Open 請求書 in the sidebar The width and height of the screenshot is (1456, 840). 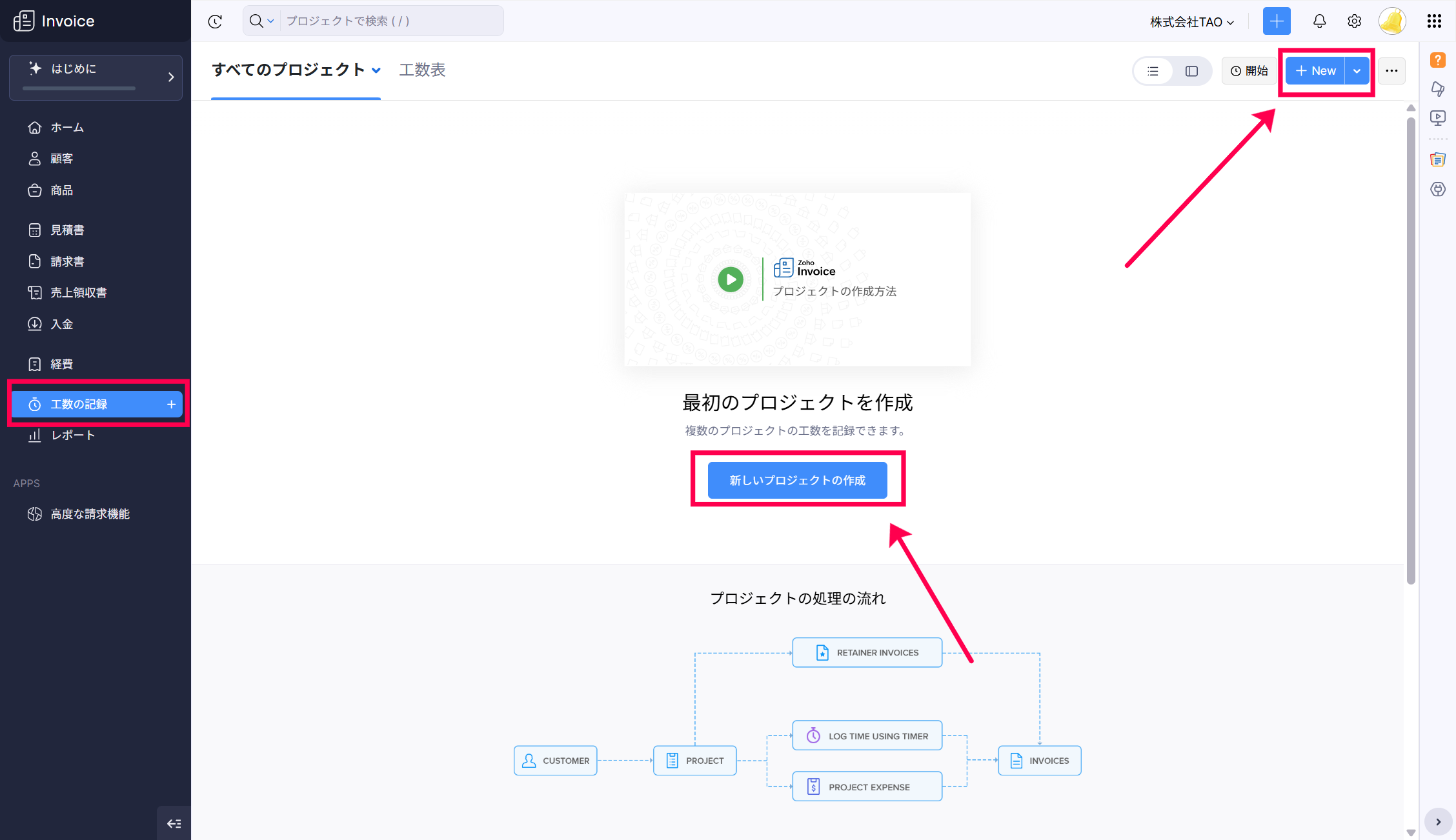click(67, 261)
